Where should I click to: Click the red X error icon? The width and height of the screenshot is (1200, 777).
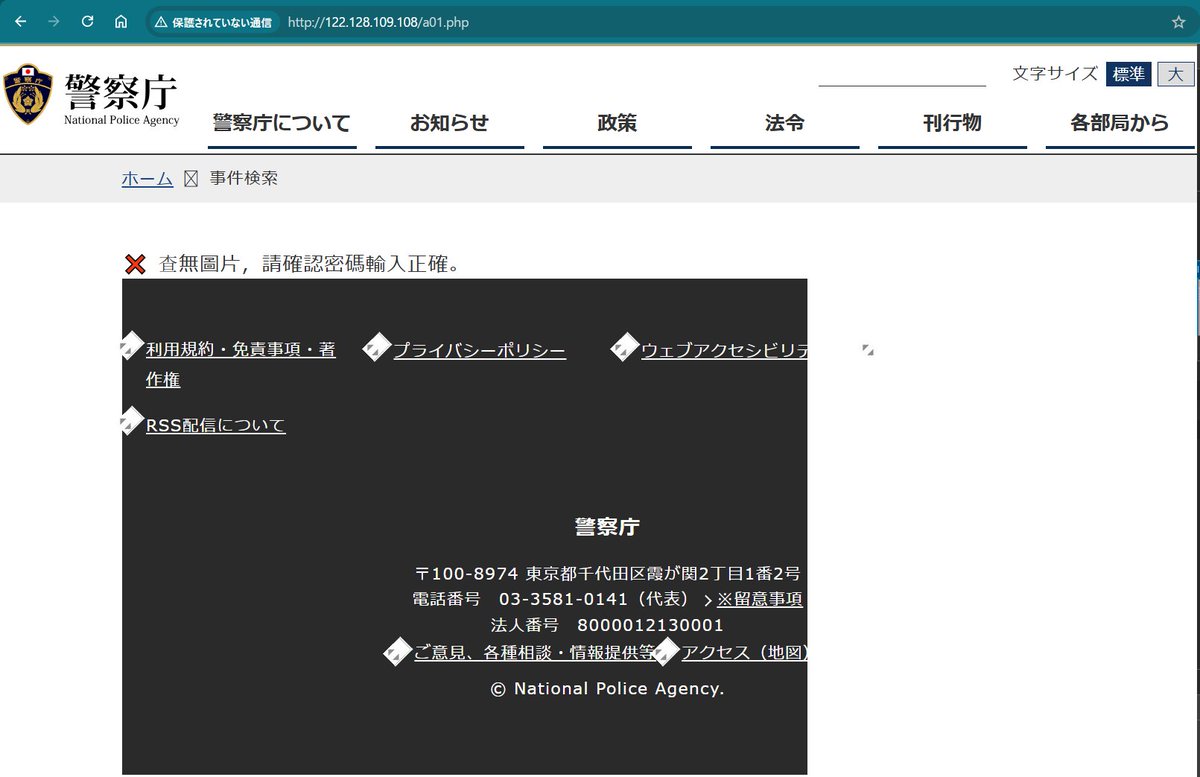point(135,265)
